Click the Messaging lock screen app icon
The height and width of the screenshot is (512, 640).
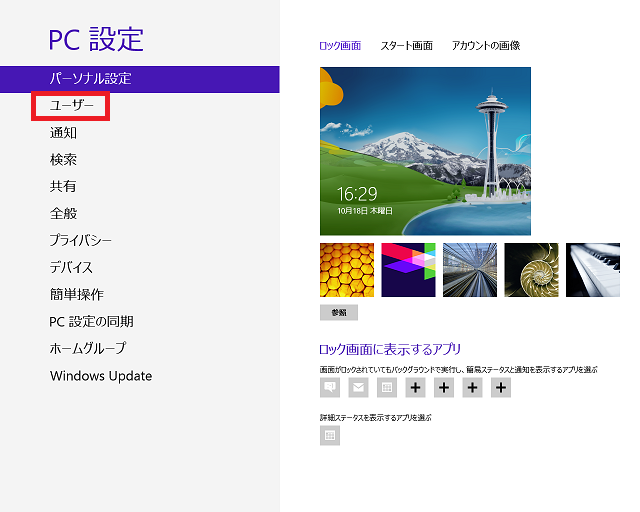coord(329,388)
